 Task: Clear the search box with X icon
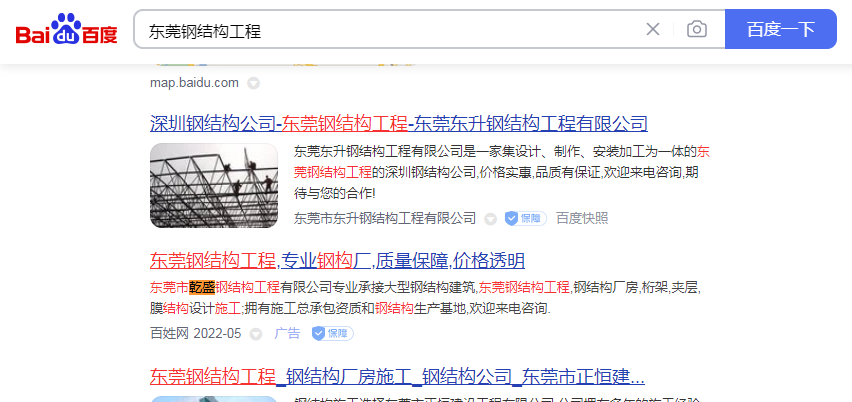click(653, 29)
